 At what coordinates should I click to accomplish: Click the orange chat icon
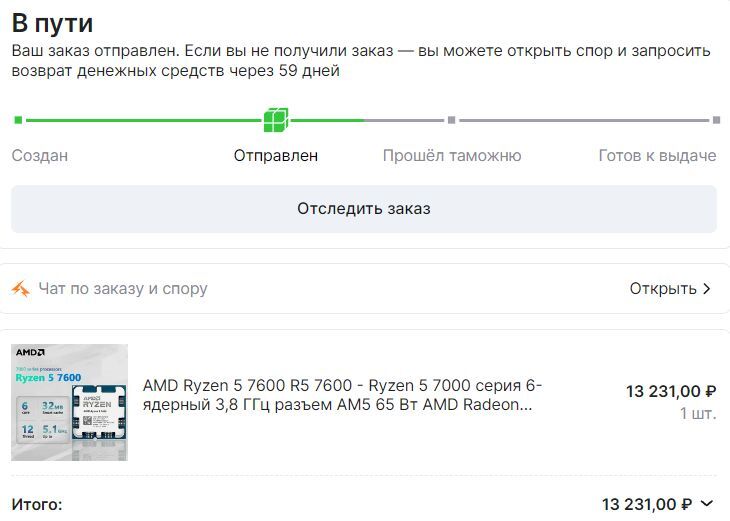21,289
